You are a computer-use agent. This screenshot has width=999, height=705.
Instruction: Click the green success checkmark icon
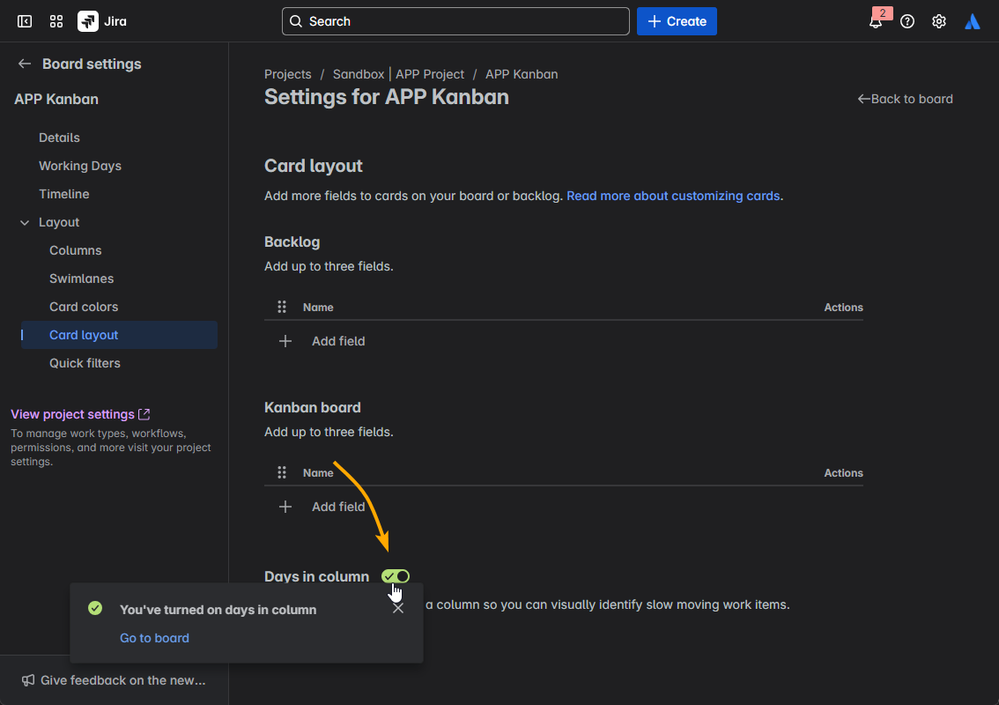(95, 608)
